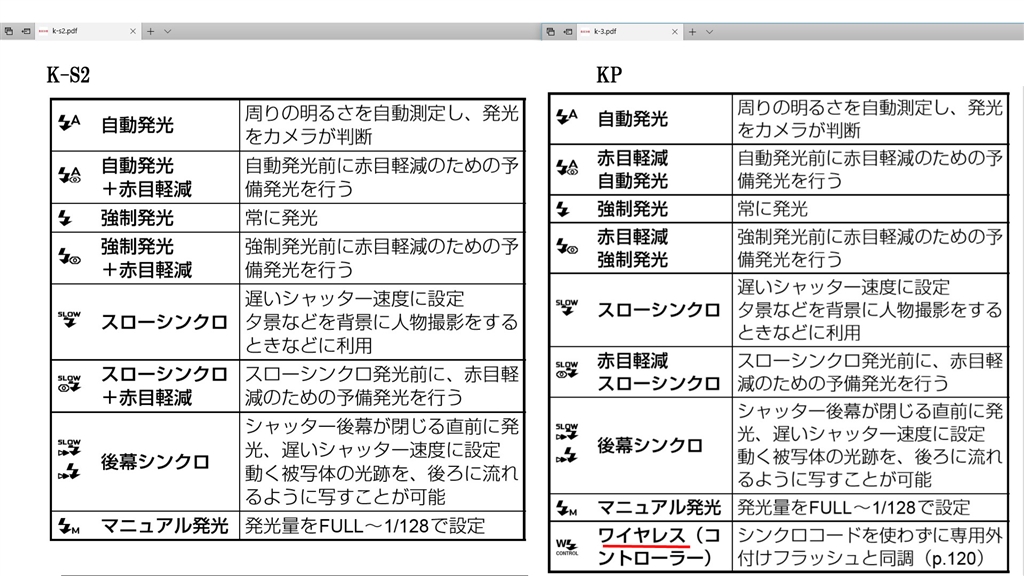Click the auto flash icon beside 自動発光 in K-S2 table
The image size is (1024, 576).
(69, 122)
